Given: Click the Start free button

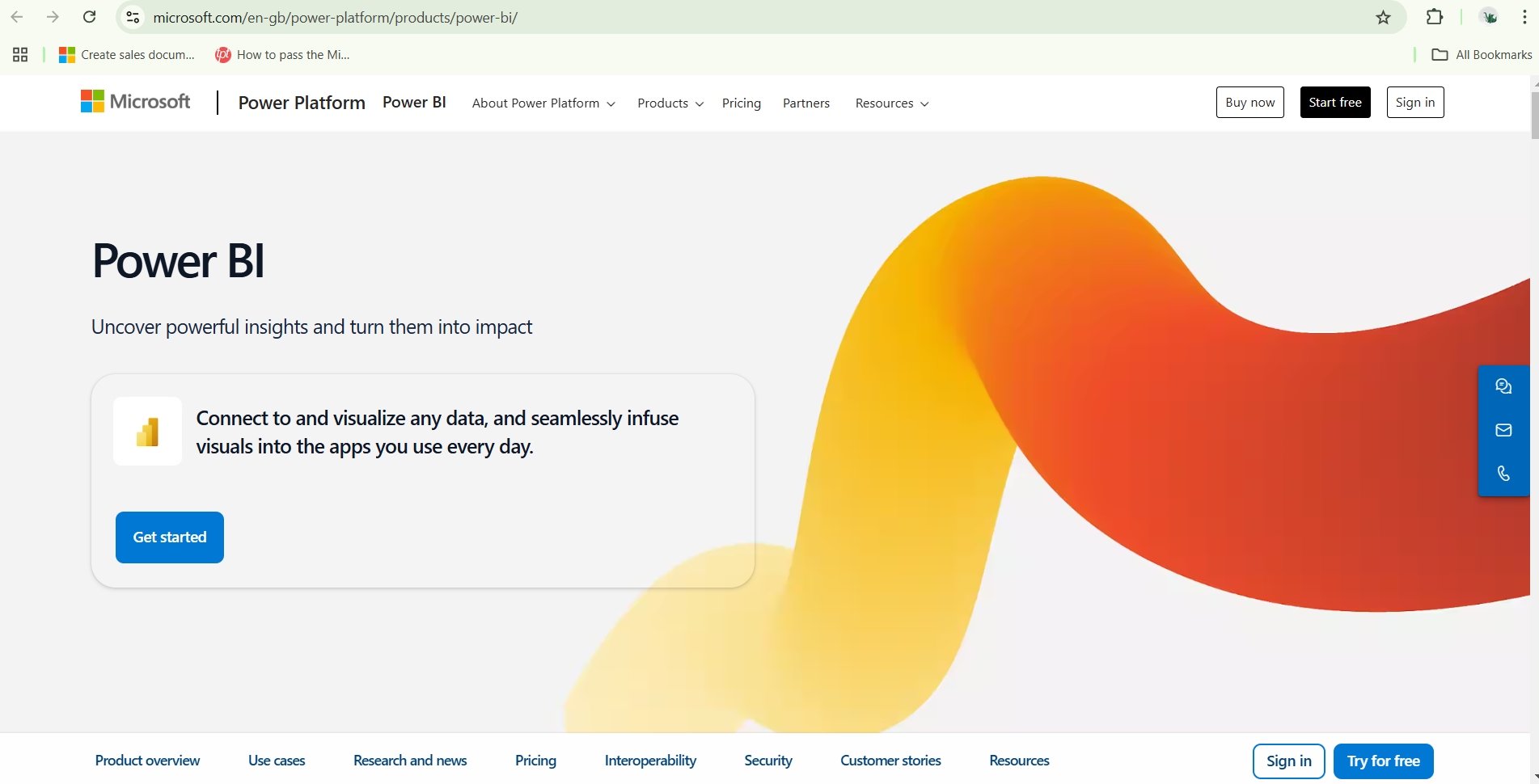Looking at the screenshot, I should click(1335, 103).
